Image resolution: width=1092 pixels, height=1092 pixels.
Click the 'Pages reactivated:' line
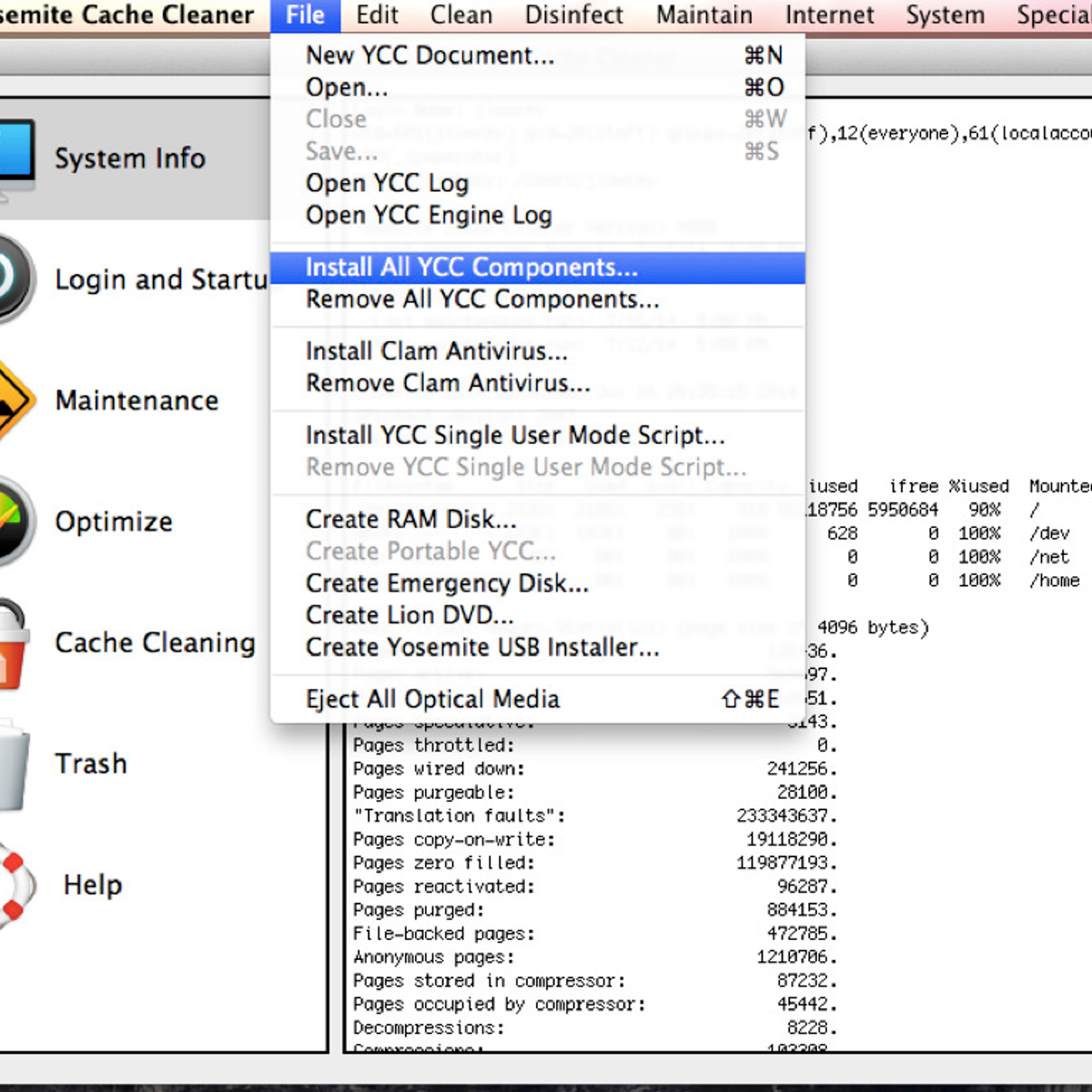coord(595,886)
